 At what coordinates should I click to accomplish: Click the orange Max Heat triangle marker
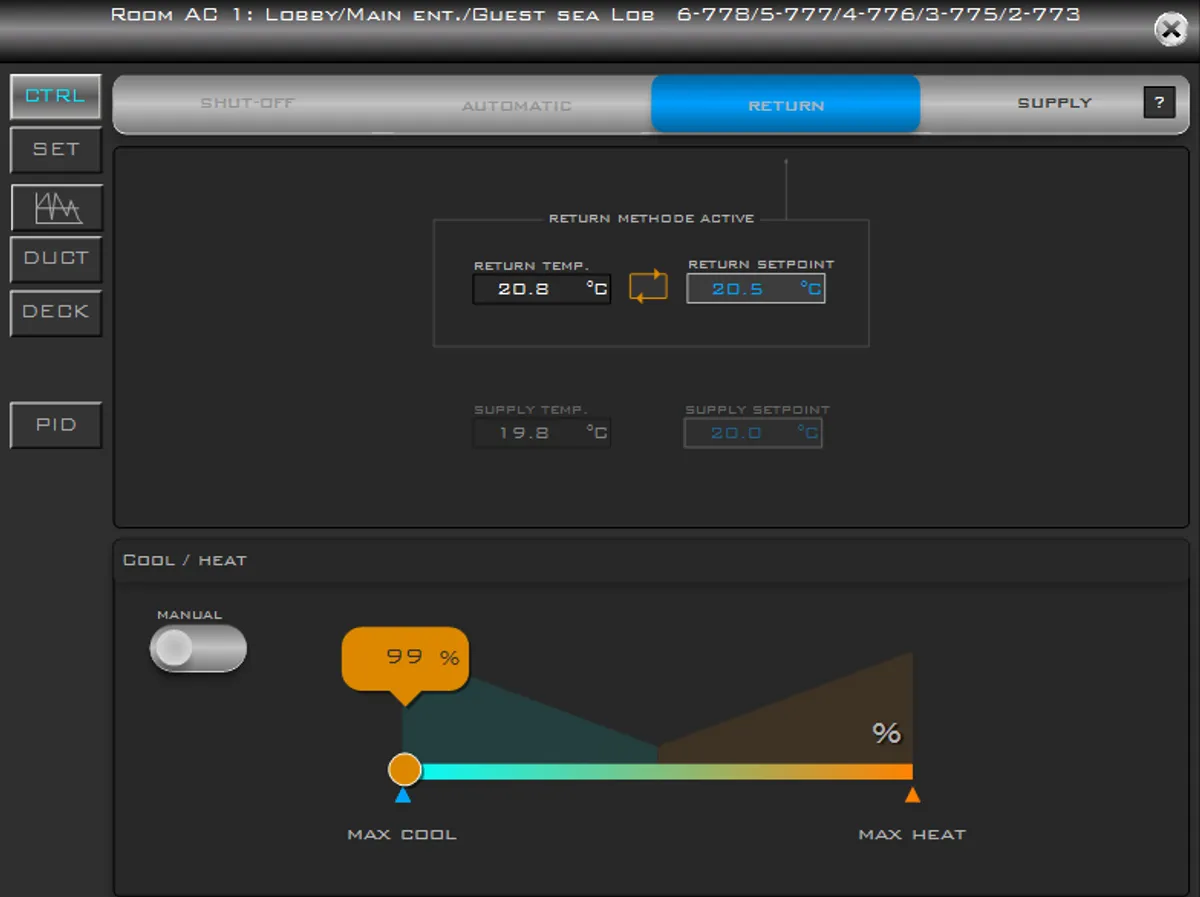pos(912,795)
